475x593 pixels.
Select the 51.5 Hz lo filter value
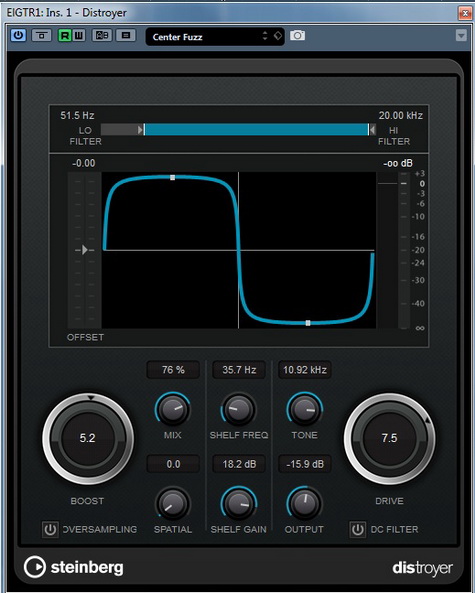pos(77,115)
